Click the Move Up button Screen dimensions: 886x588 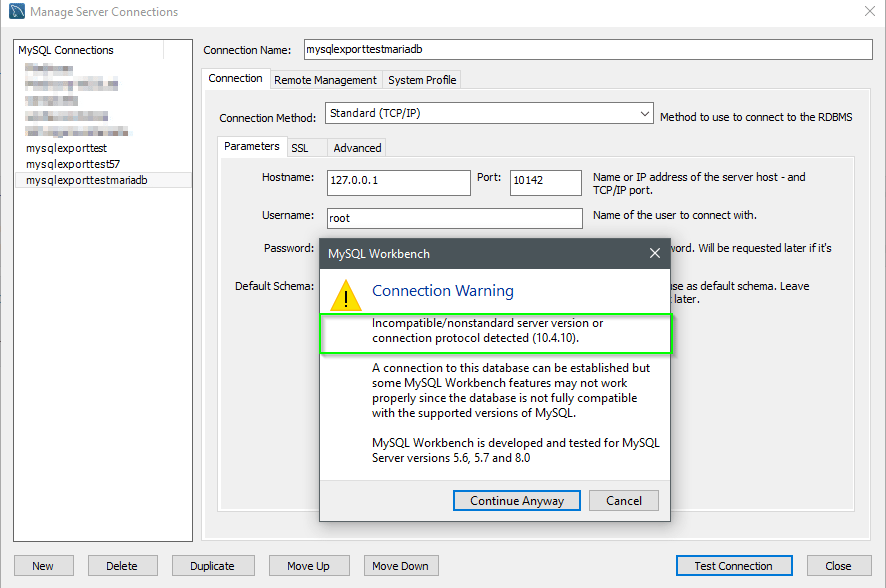coord(309,566)
